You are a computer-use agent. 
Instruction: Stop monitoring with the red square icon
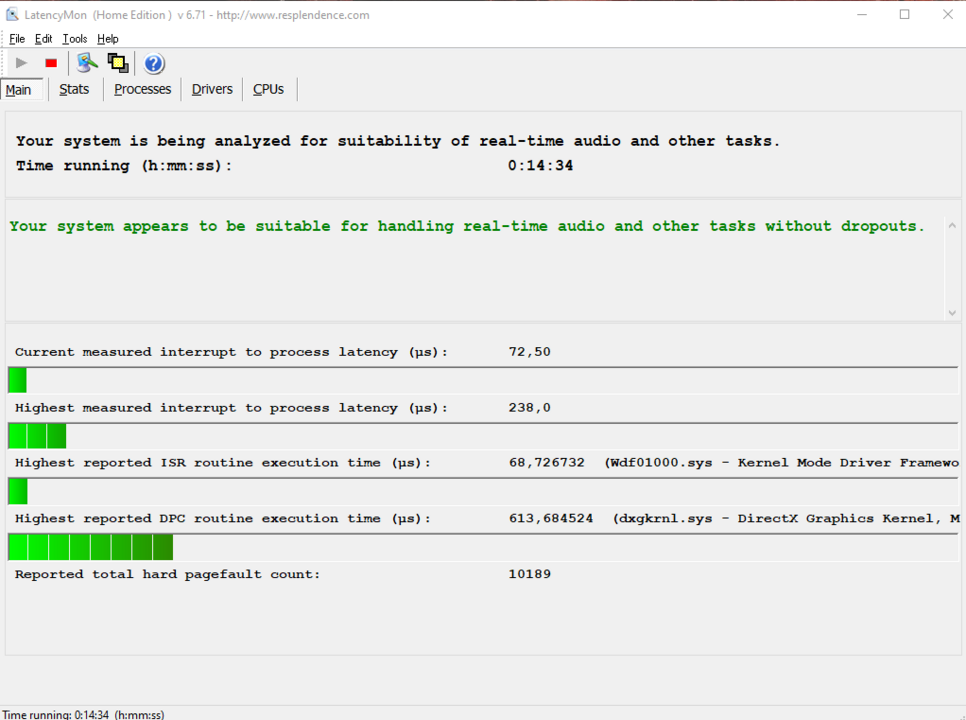(51, 63)
